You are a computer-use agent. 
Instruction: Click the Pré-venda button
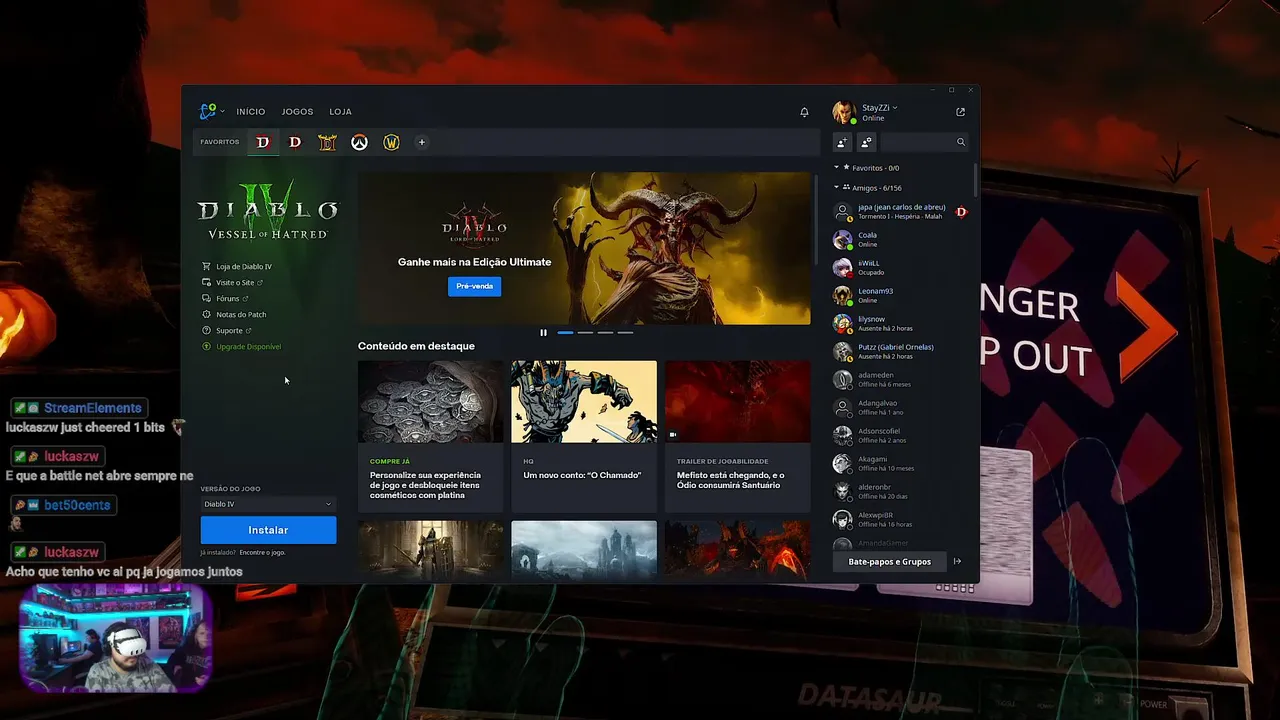(474, 286)
